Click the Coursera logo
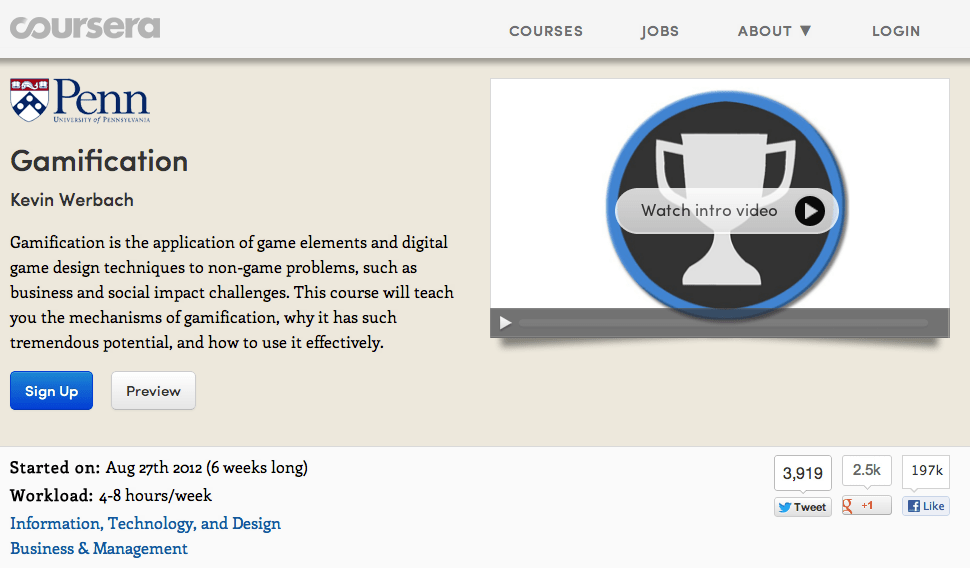This screenshot has height=568, width=970. pyautogui.click(x=85, y=28)
